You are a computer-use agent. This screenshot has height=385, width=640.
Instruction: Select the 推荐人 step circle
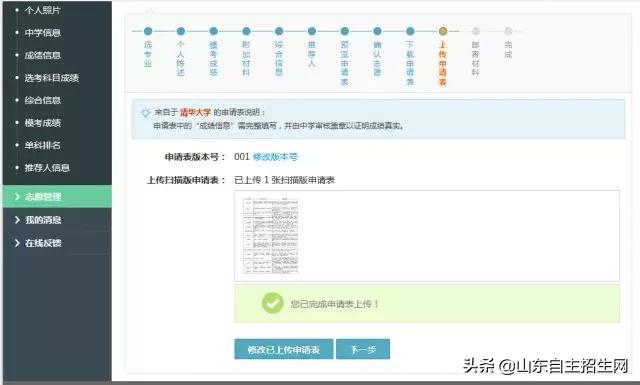coord(312,31)
